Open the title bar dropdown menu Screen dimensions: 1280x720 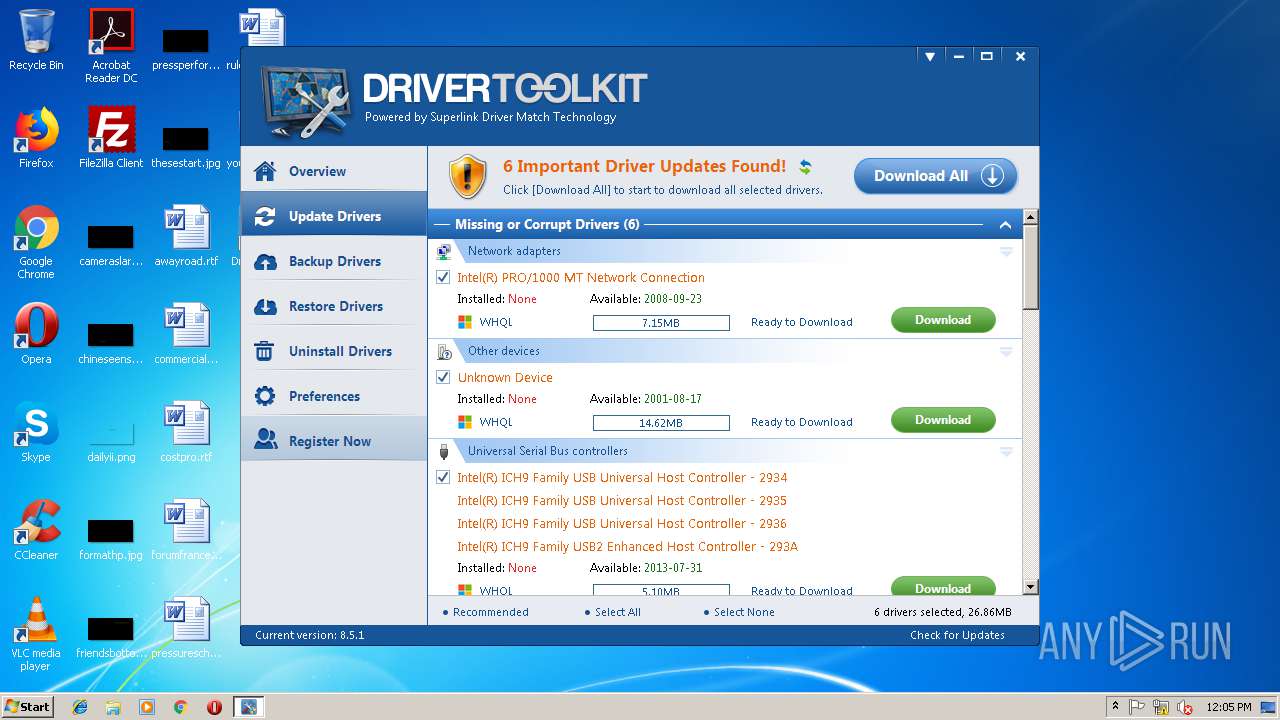point(930,57)
